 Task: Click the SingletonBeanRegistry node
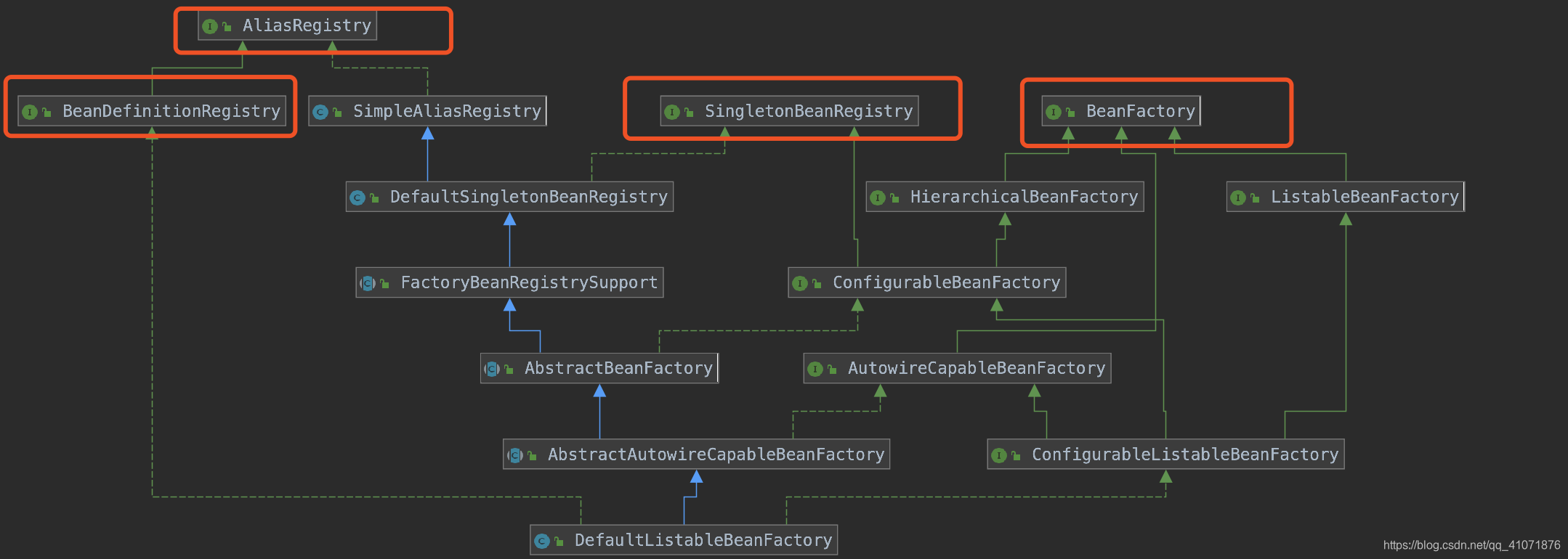pos(789,111)
